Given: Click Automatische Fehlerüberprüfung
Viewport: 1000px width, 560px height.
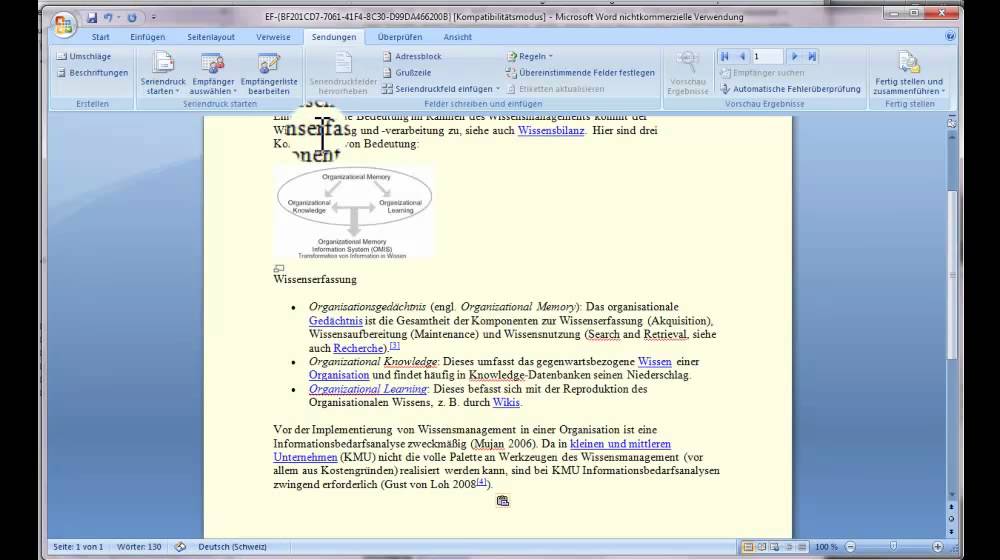Looking at the screenshot, I should [x=790, y=89].
